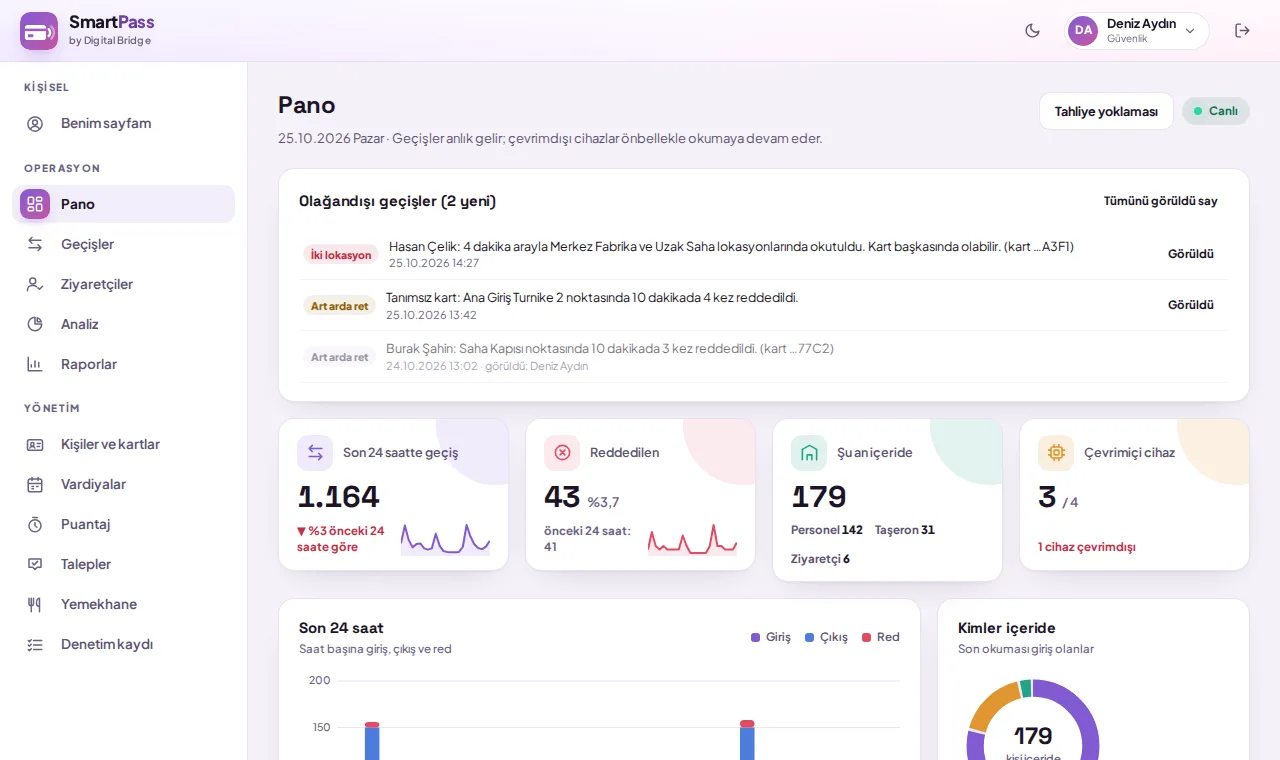Click the Pano grid icon in sidebar
1280x760 pixels.
[x=35, y=204]
